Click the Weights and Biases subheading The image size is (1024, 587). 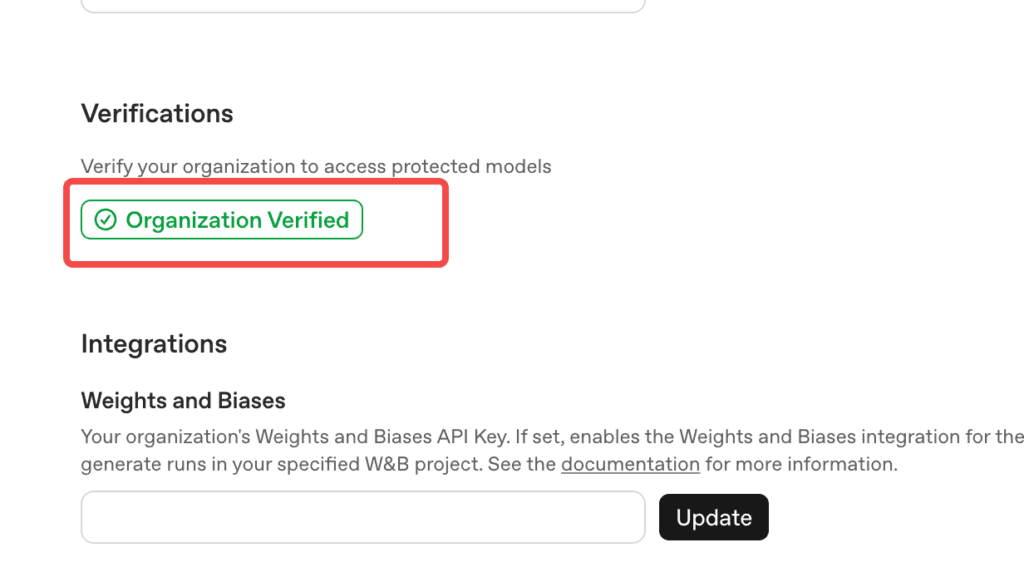pos(184,400)
